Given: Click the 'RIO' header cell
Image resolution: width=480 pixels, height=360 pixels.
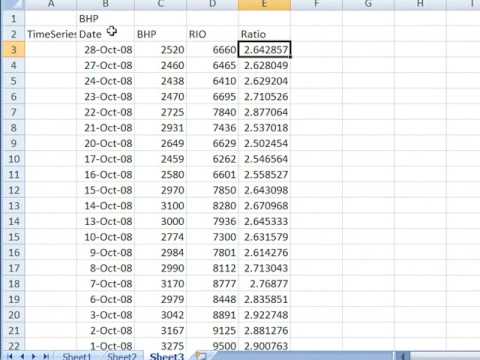Looking at the screenshot, I should (212, 34).
